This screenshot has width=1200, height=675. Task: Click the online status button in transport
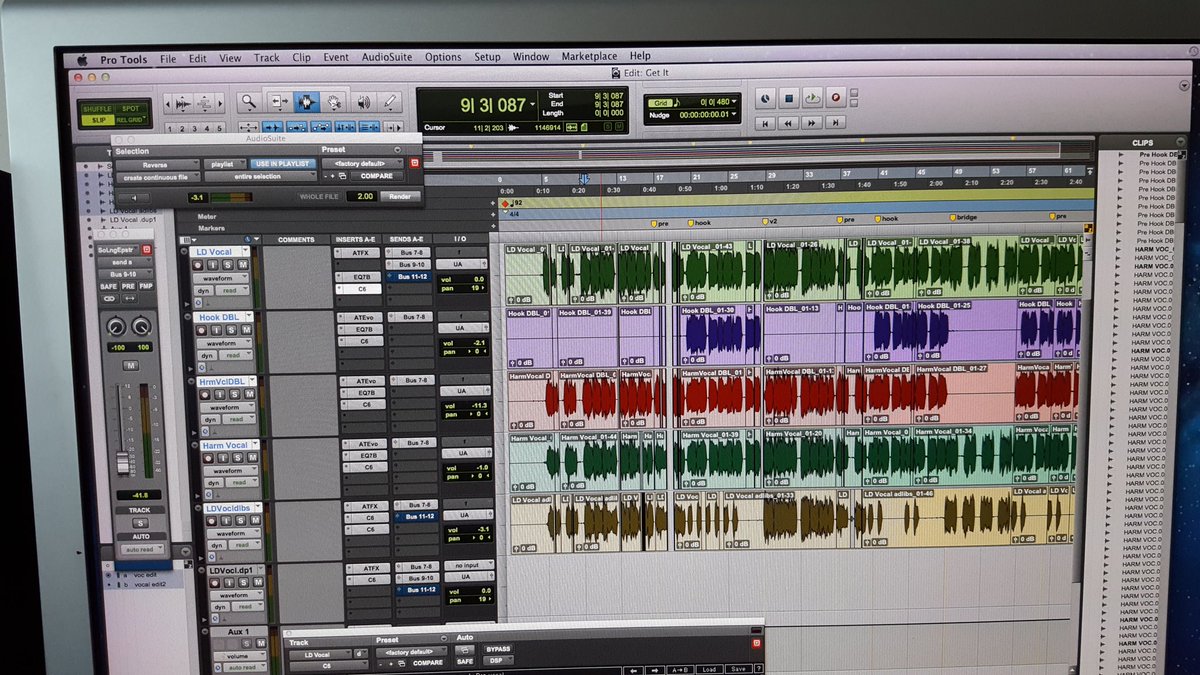point(764,99)
